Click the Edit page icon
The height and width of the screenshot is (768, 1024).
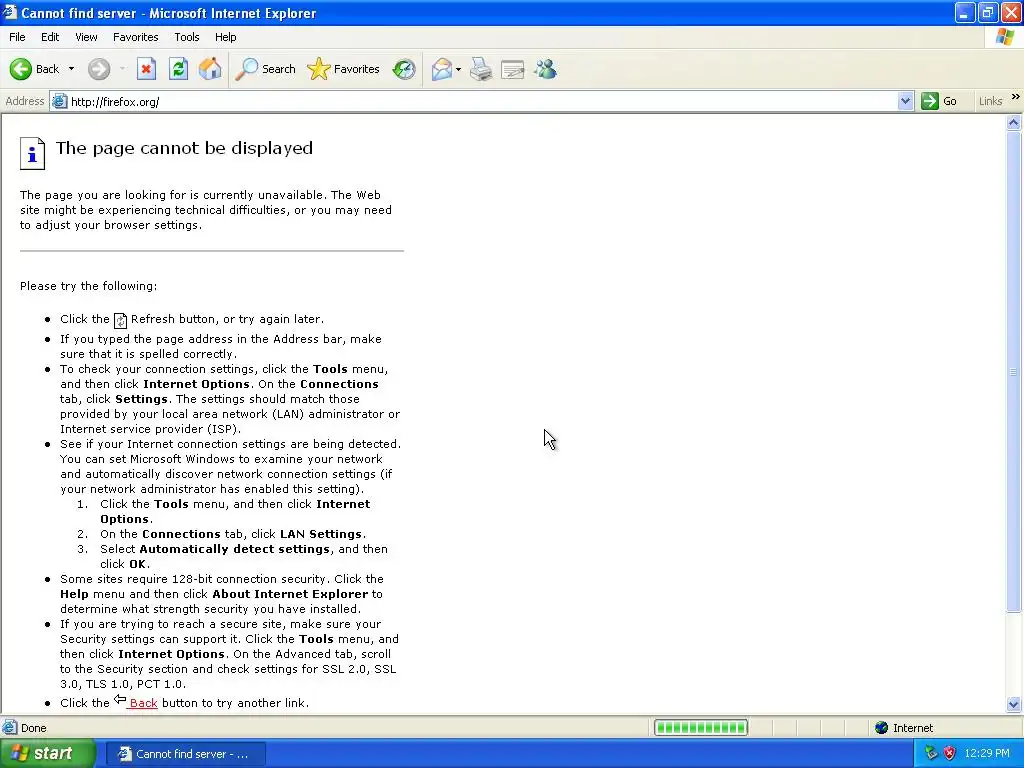coord(513,69)
